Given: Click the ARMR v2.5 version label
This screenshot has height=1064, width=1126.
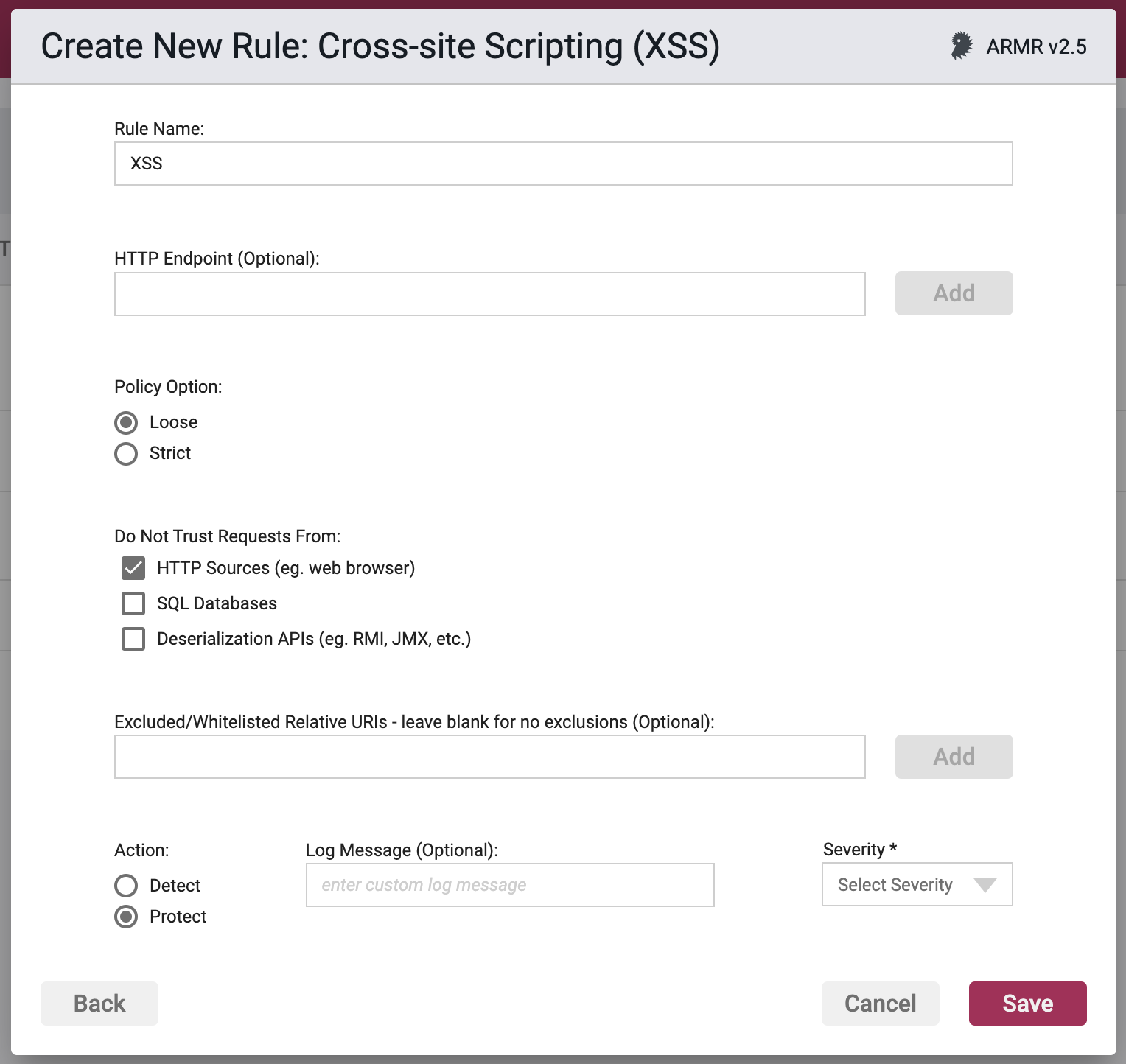Looking at the screenshot, I should [1036, 46].
